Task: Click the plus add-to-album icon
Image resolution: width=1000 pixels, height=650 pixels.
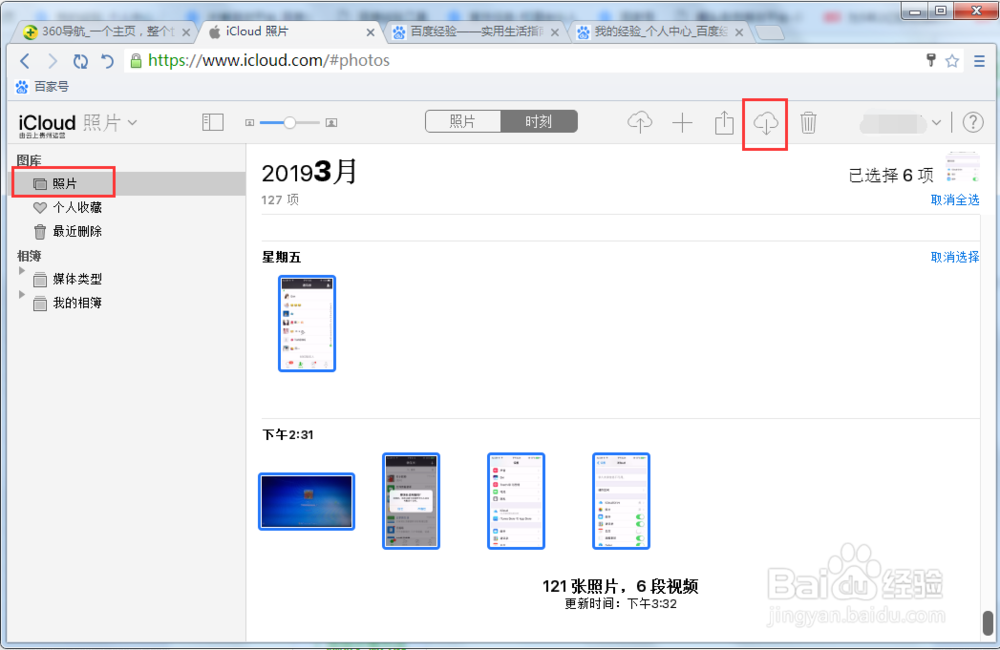Action: (682, 122)
